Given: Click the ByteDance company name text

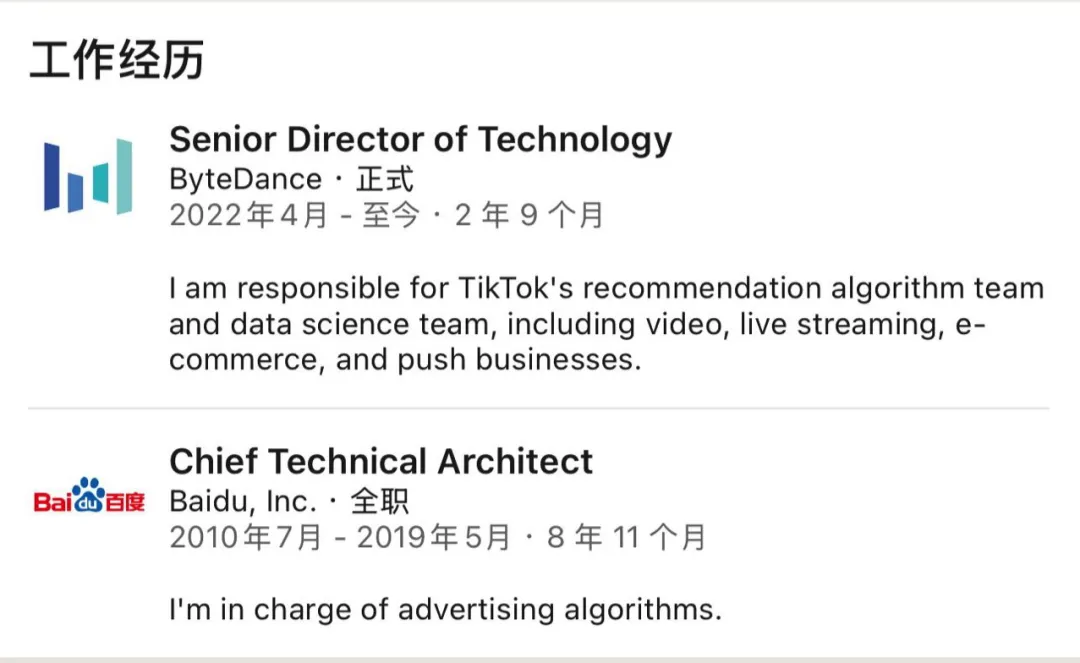Looking at the screenshot, I should click(x=245, y=180).
